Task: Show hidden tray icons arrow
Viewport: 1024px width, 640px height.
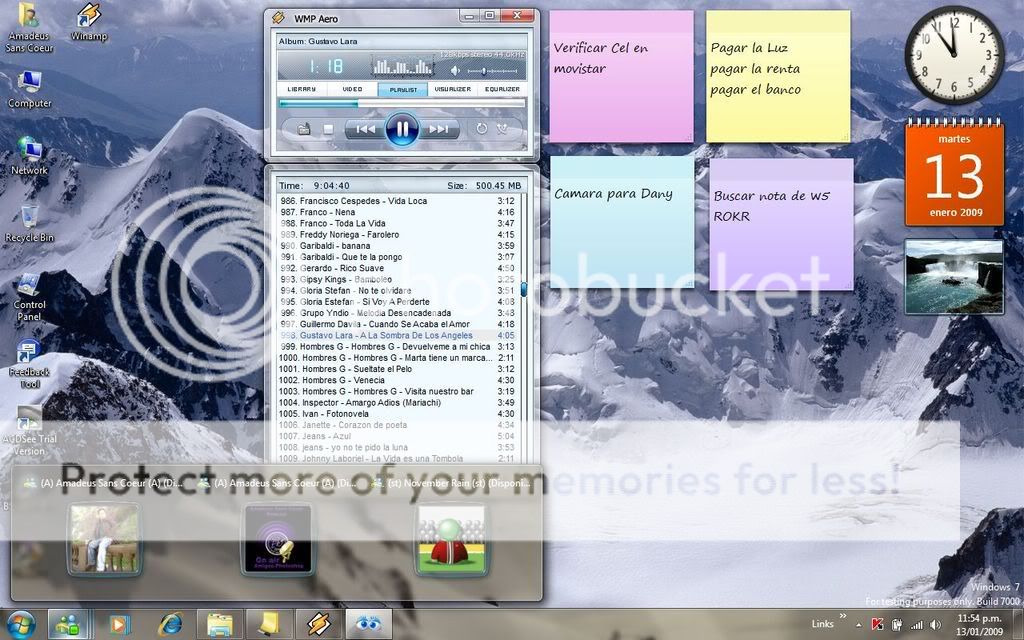Action: click(x=859, y=625)
